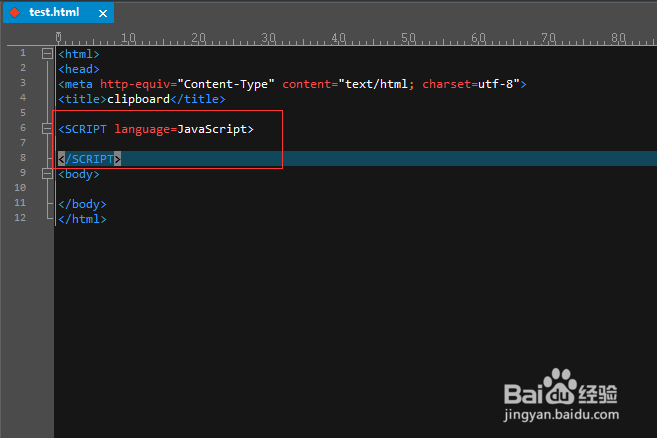Click the red diamond icon on test.html tab
Viewport: 657px width, 438px height.
point(15,13)
